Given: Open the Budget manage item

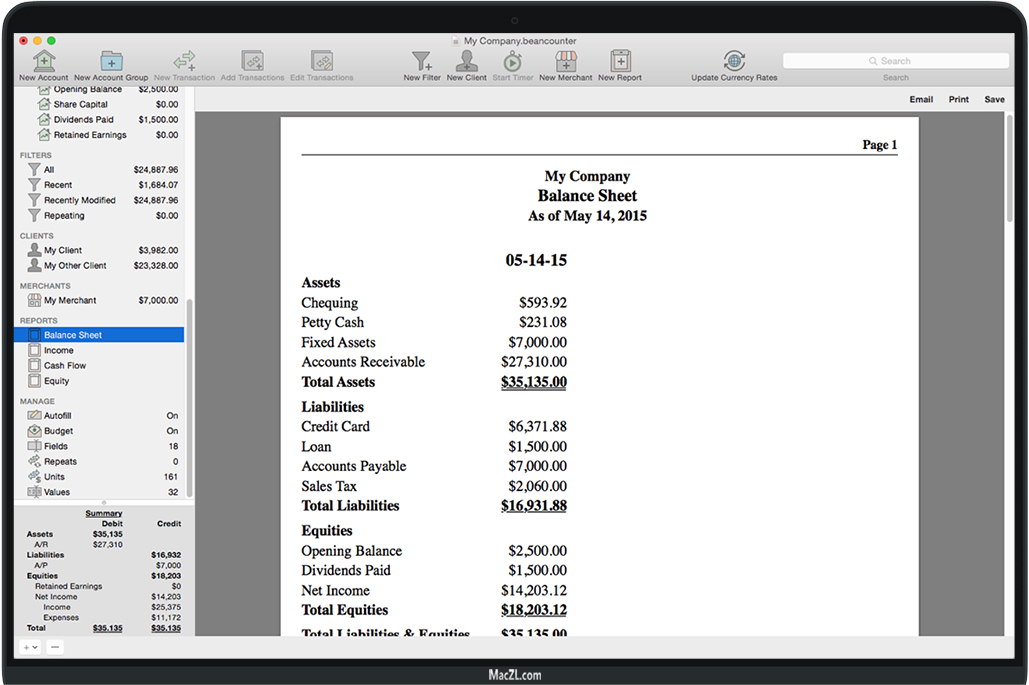Looking at the screenshot, I should pyautogui.click(x=58, y=431).
